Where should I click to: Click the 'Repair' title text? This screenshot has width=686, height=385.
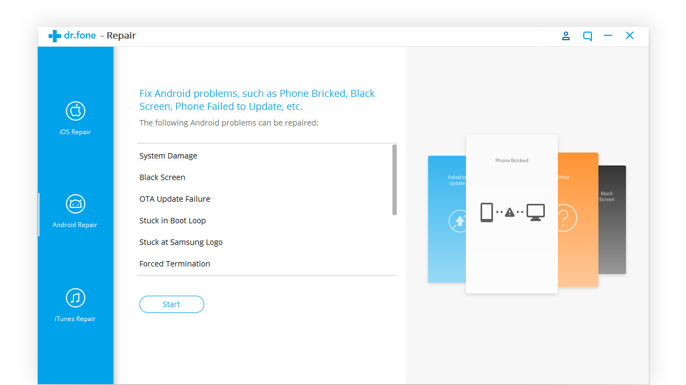(121, 35)
